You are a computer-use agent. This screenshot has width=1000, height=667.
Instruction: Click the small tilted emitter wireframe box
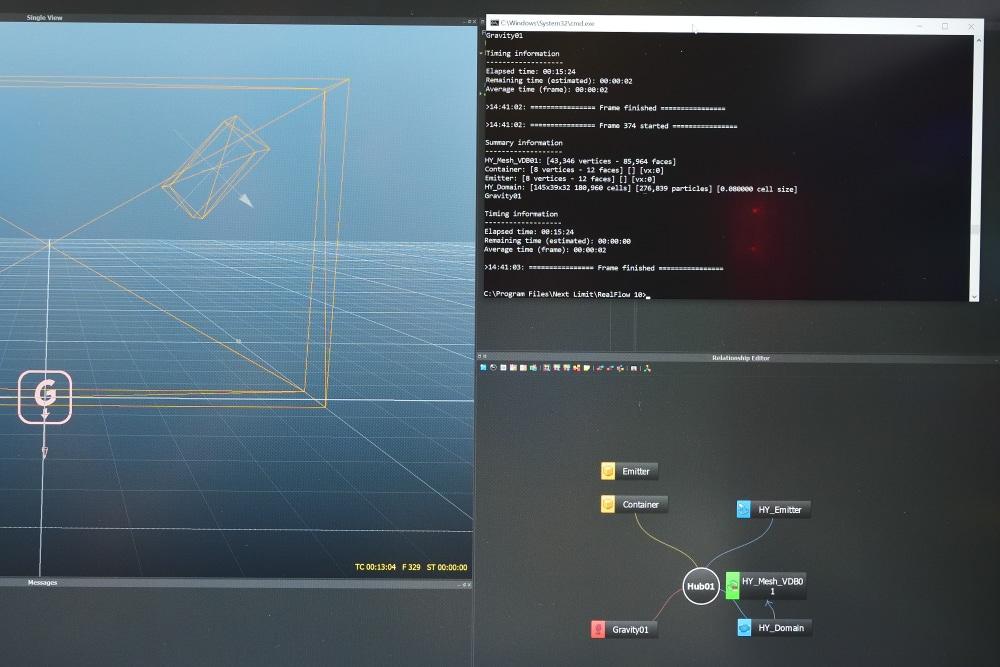point(215,166)
